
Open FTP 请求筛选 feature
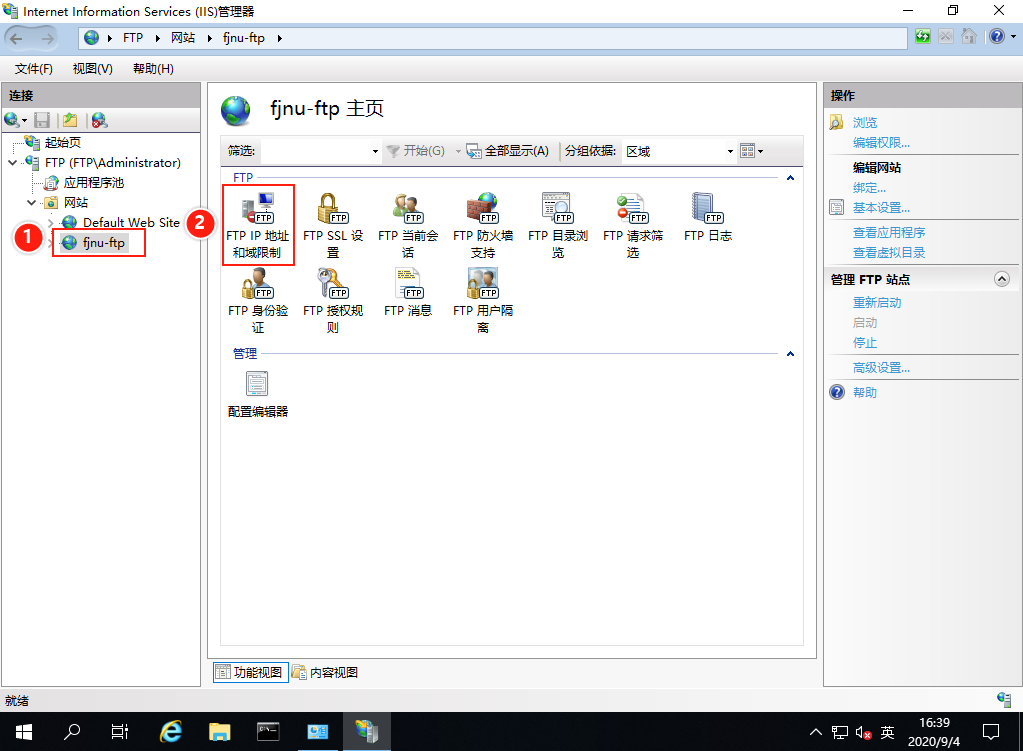[x=633, y=225]
